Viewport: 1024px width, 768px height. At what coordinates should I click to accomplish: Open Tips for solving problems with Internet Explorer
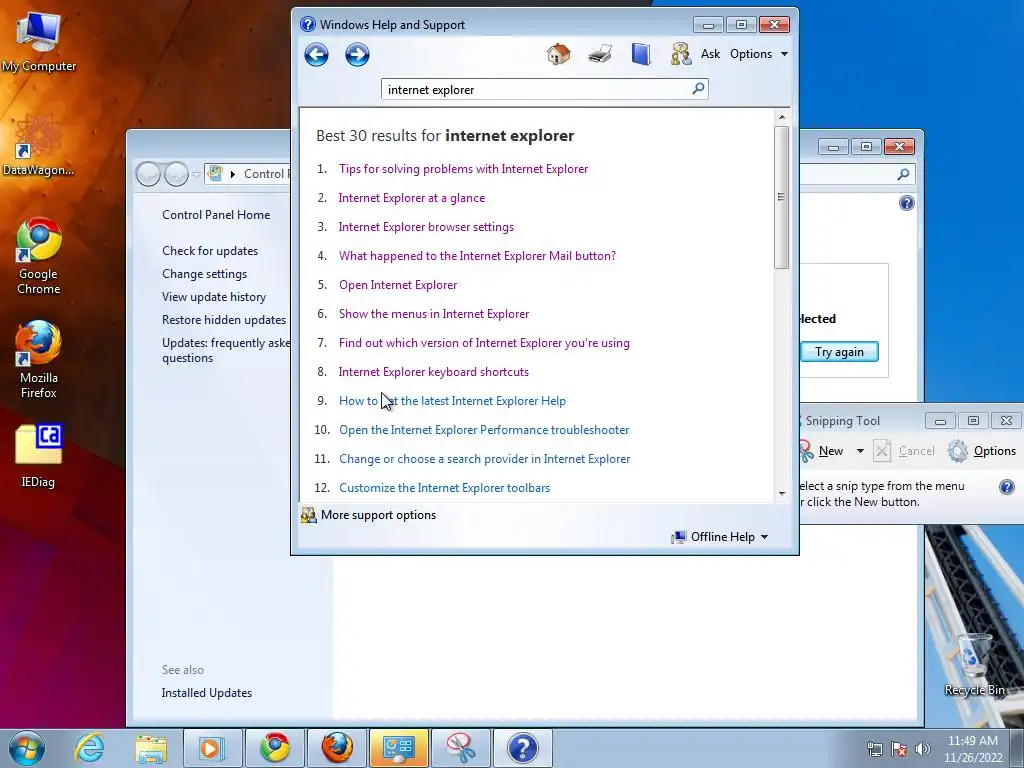(x=463, y=168)
